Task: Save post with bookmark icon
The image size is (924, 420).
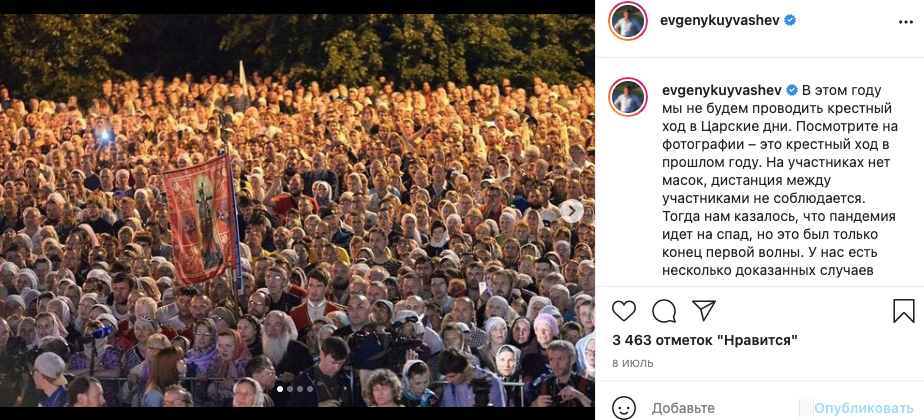Action: tap(903, 310)
